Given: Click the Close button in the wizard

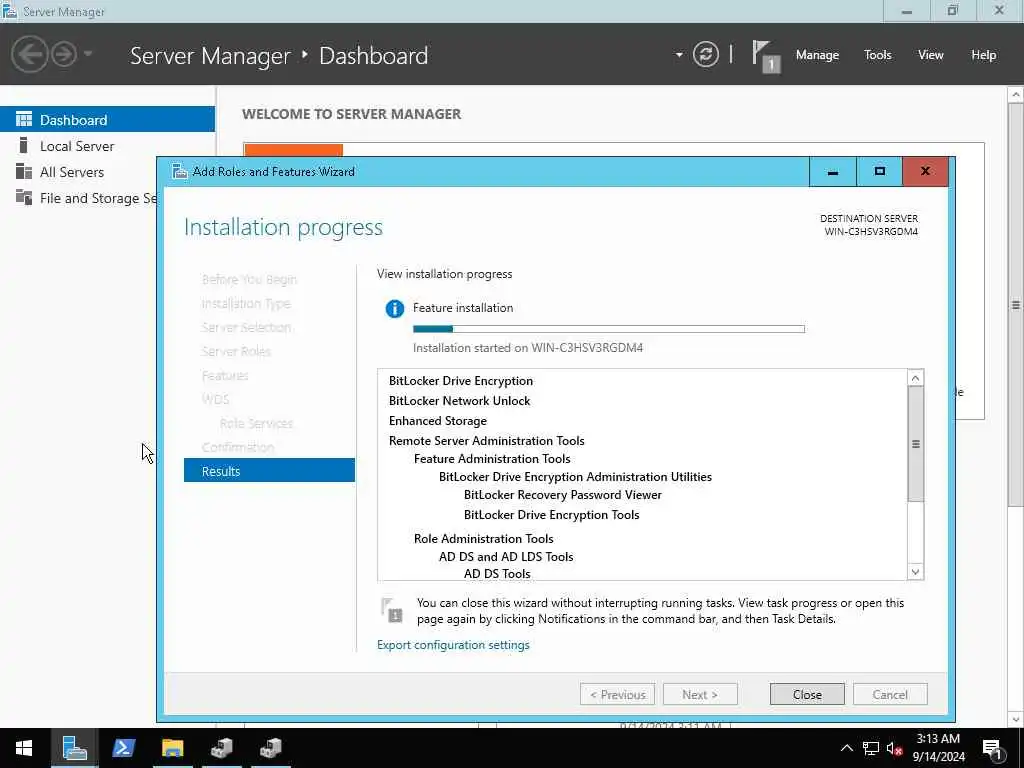Looking at the screenshot, I should tap(807, 694).
